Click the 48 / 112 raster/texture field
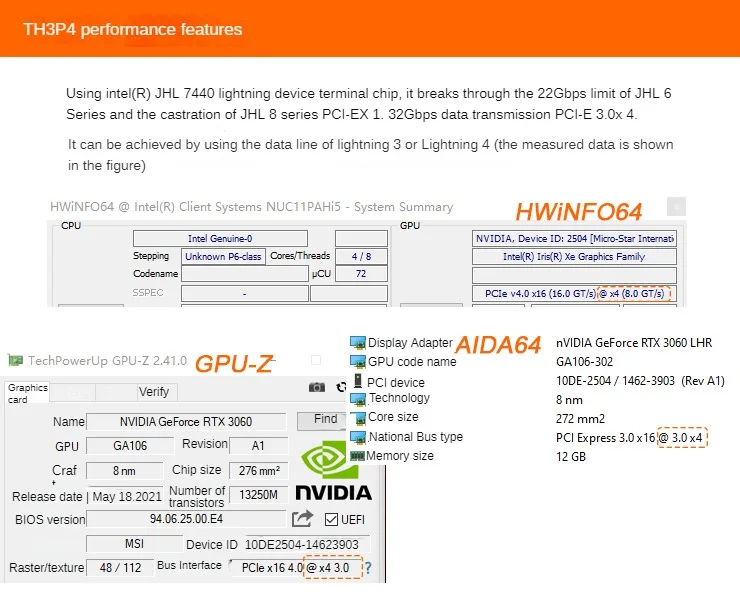Viewport: 740px width, 600px height. point(120,567)
